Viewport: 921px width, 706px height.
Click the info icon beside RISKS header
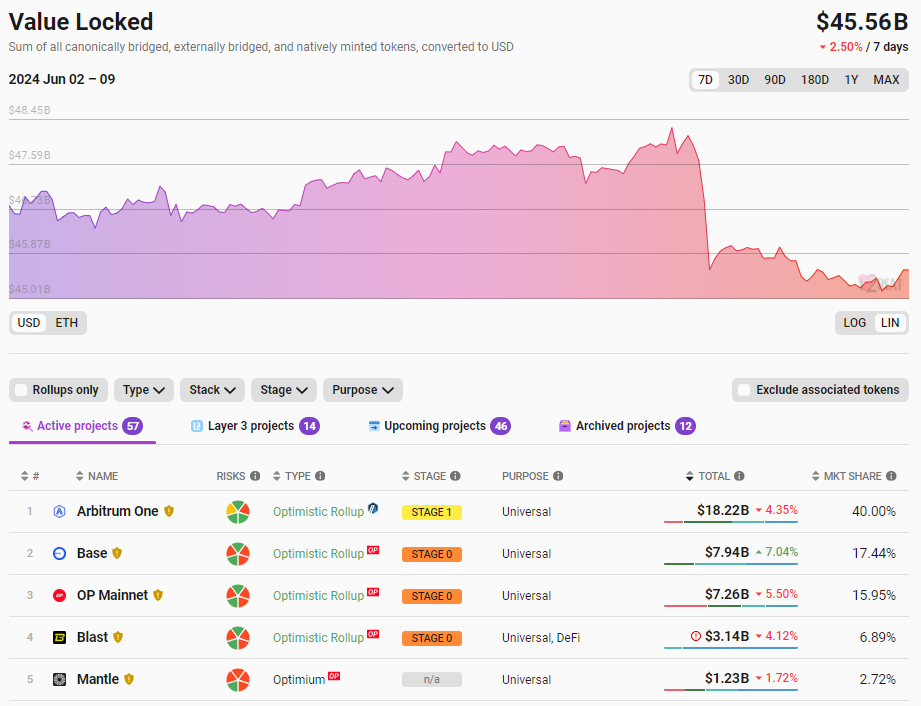pos(255,476)
